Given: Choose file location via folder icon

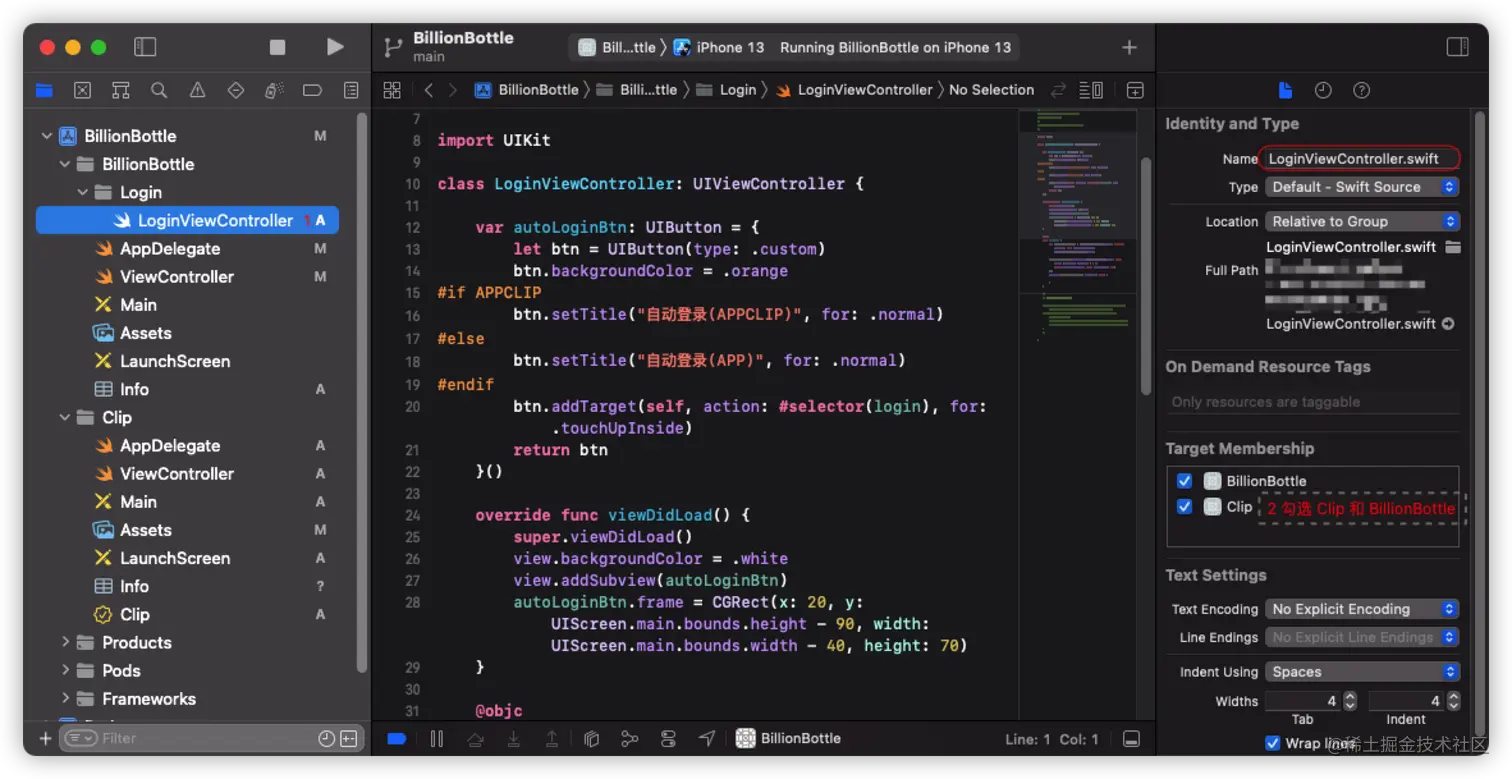Looking at the screenshot, I should [1453, 247].
